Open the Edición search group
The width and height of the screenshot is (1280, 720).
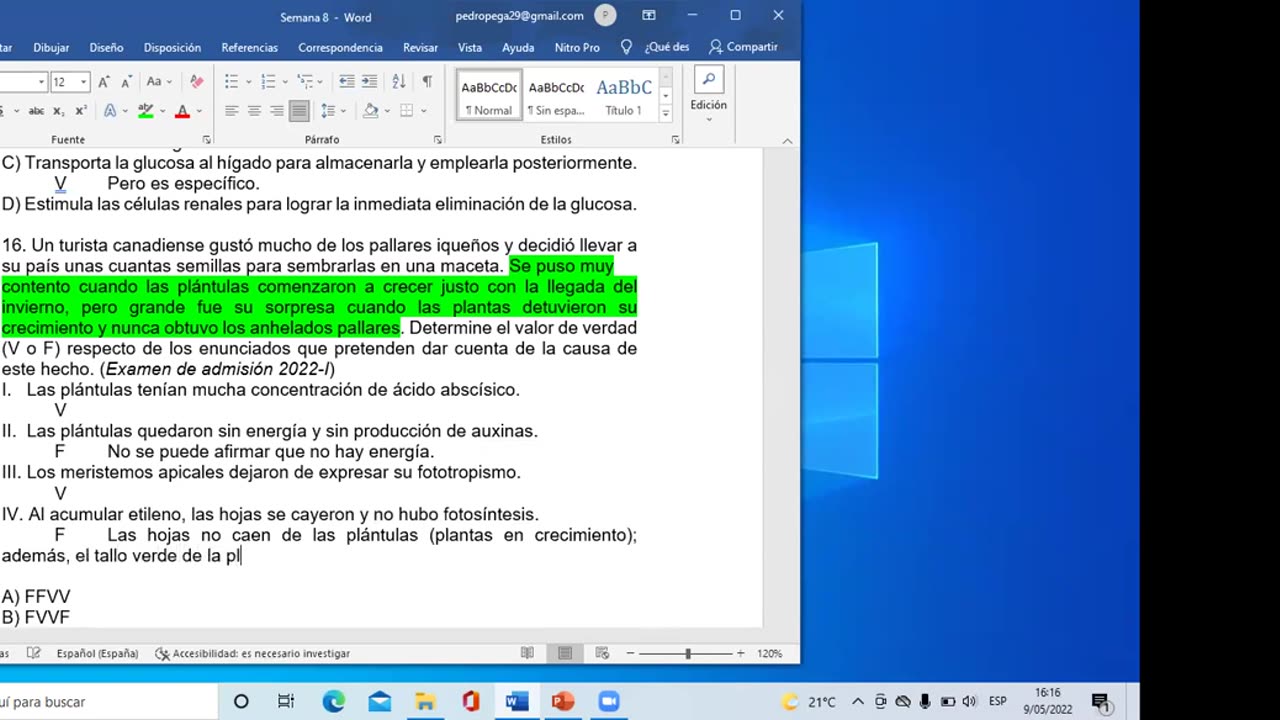[708, 95]
